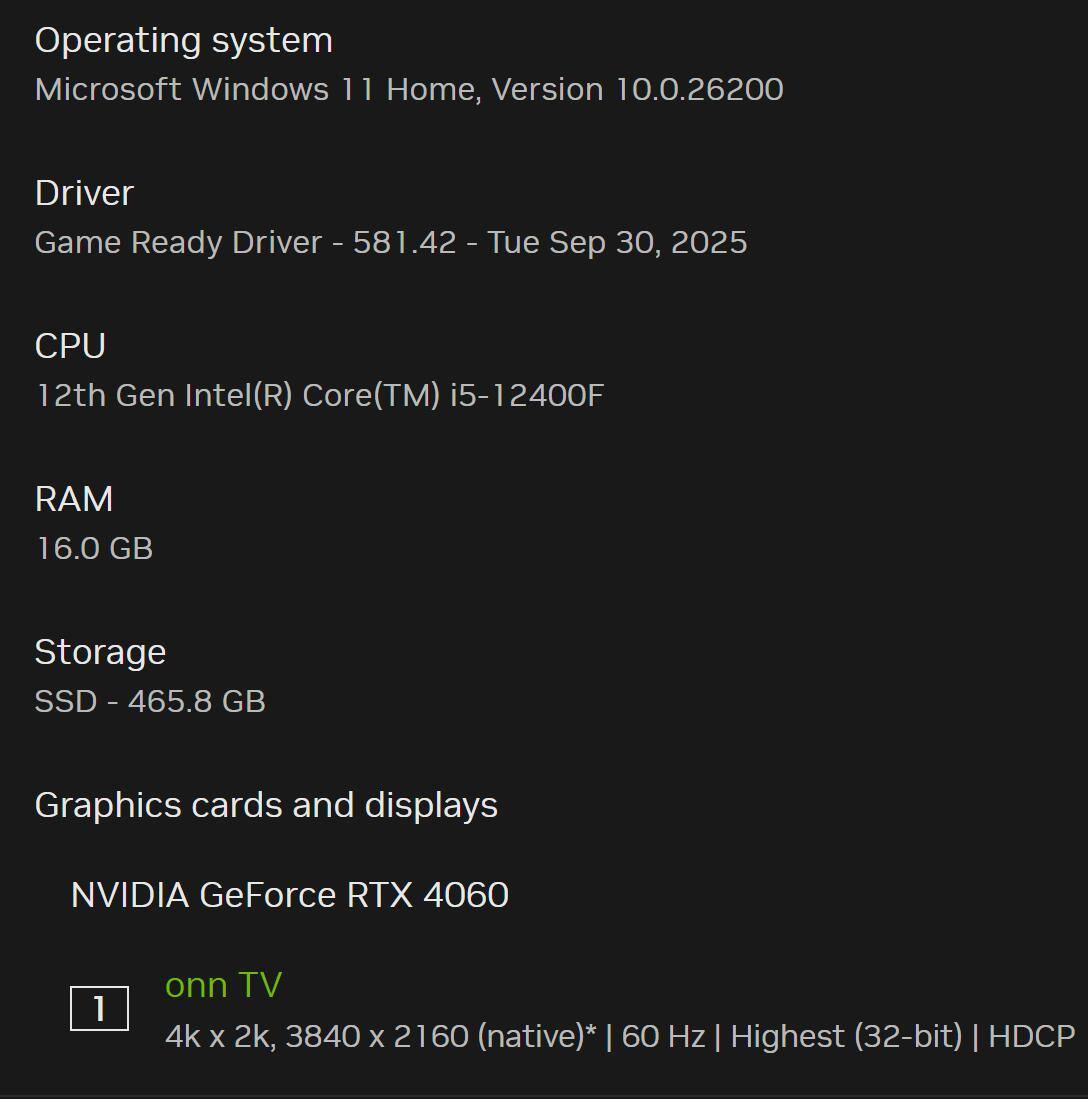Click the Tue Sep 30, 2025 driver date

tap(617, 243)
